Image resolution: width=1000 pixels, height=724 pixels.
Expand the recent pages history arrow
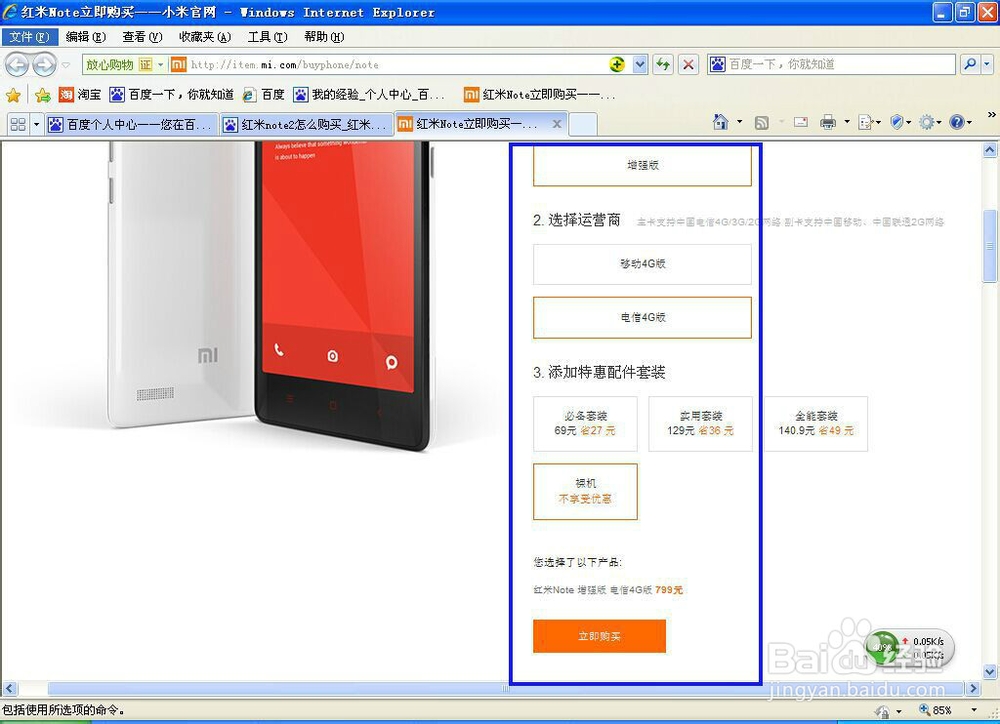(66, 65)
